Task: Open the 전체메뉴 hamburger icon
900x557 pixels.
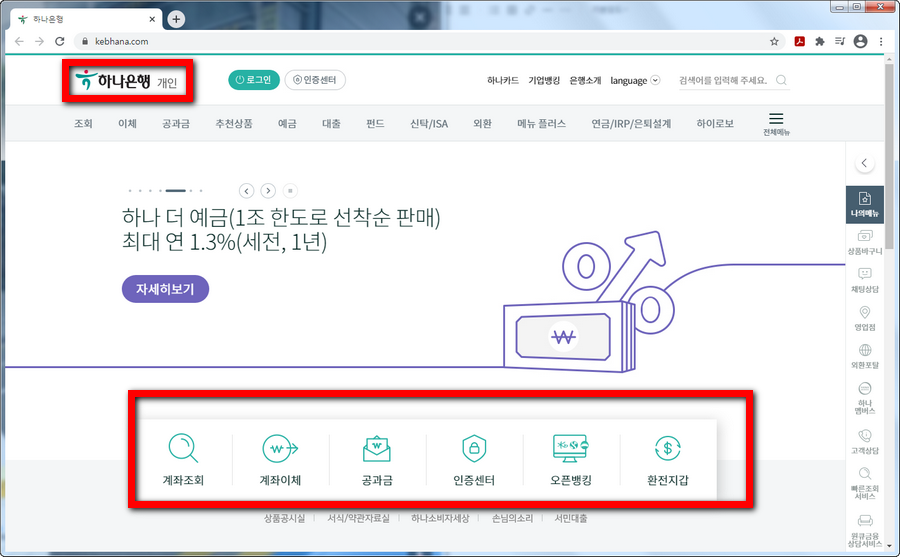Action: (x=776, y=123)
